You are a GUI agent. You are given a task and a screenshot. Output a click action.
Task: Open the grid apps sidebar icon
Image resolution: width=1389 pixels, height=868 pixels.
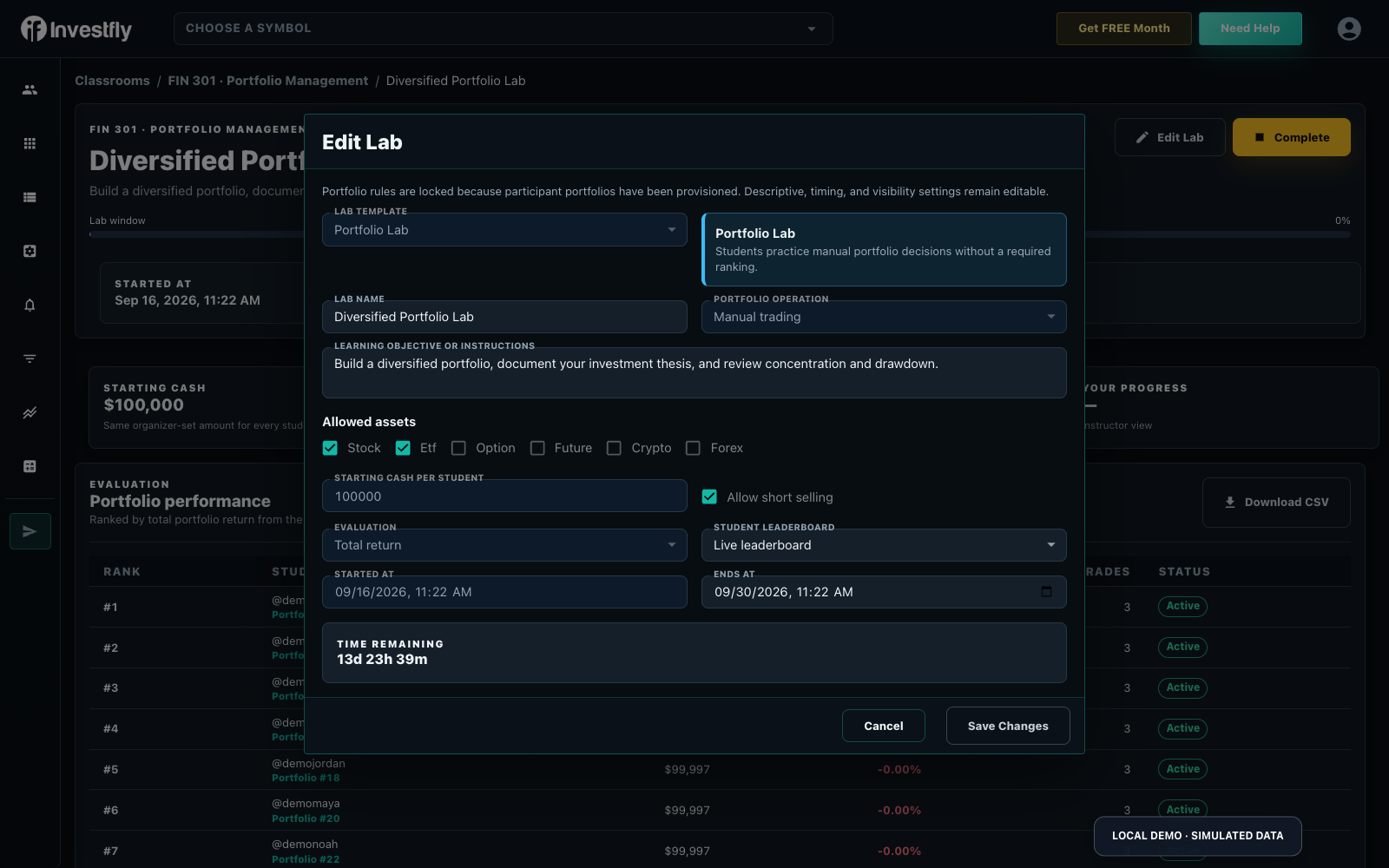point(30,143)
